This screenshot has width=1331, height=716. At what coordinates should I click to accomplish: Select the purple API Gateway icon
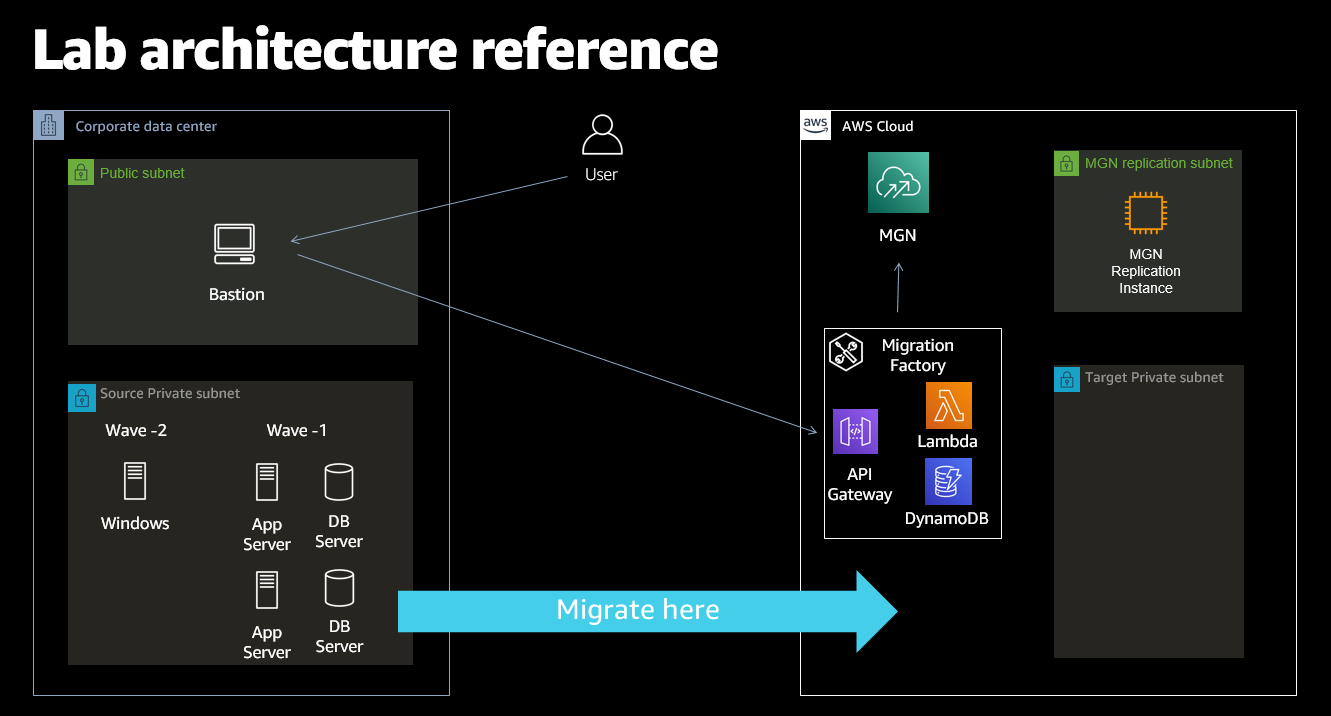pyautogui.click(x=855, y=432)
